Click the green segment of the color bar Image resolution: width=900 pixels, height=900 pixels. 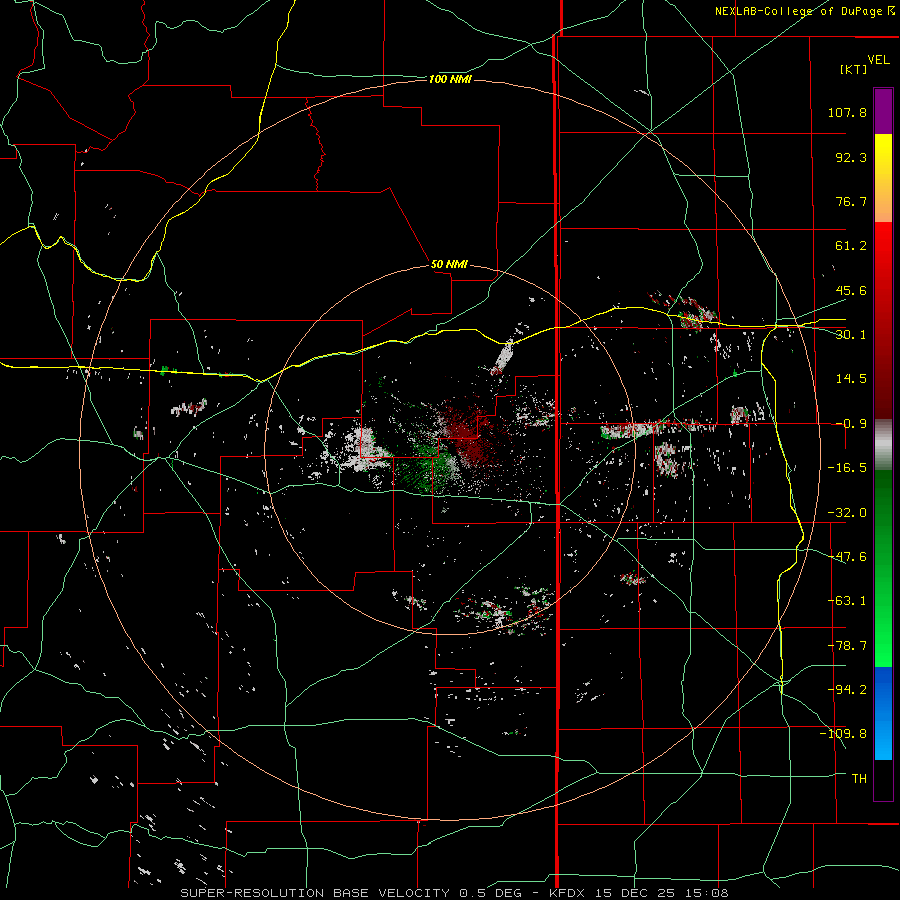point(883,568)
